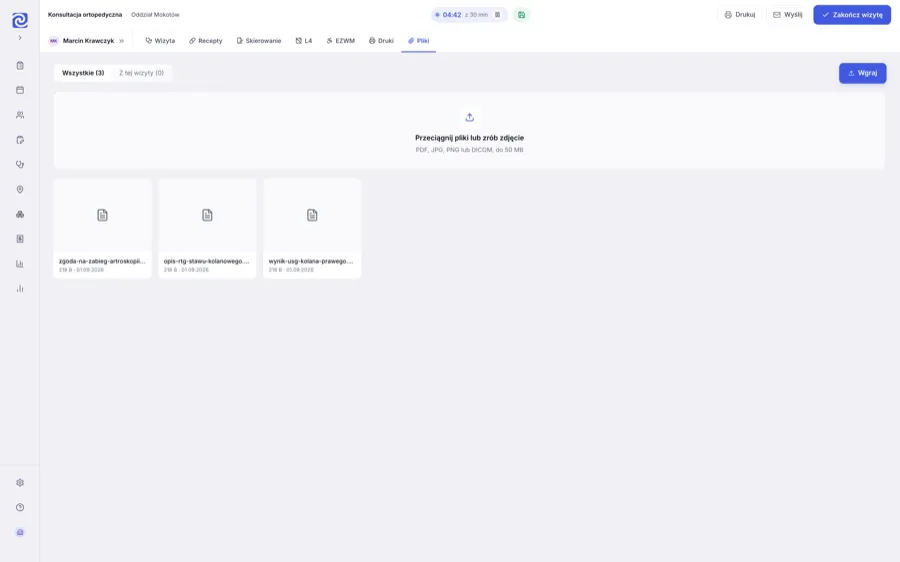
Task: Click the Wyślij send button
Action: pyautogui.click(x=788, y=15)
